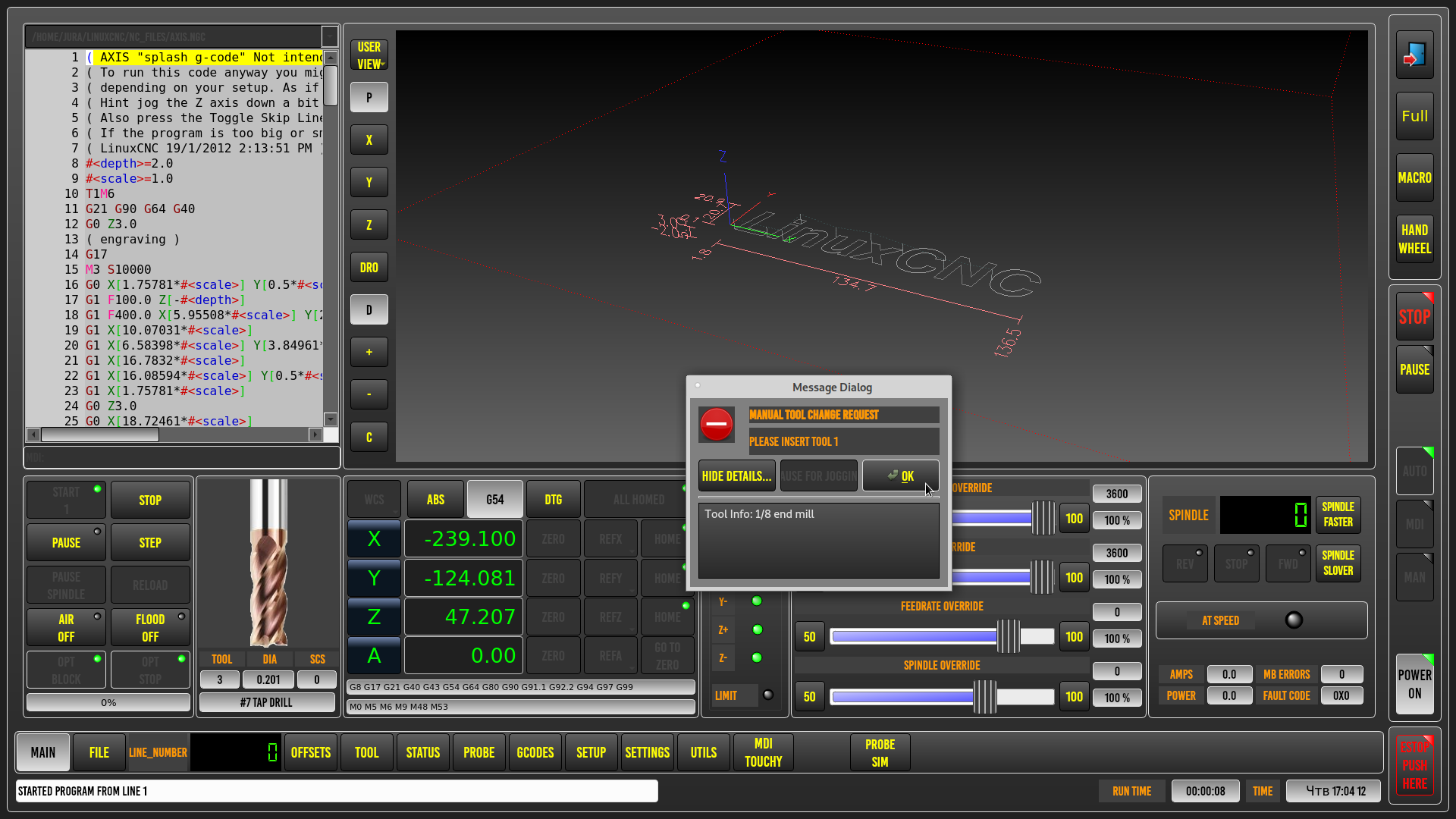Select the X axis DRO label

point(374,539)
